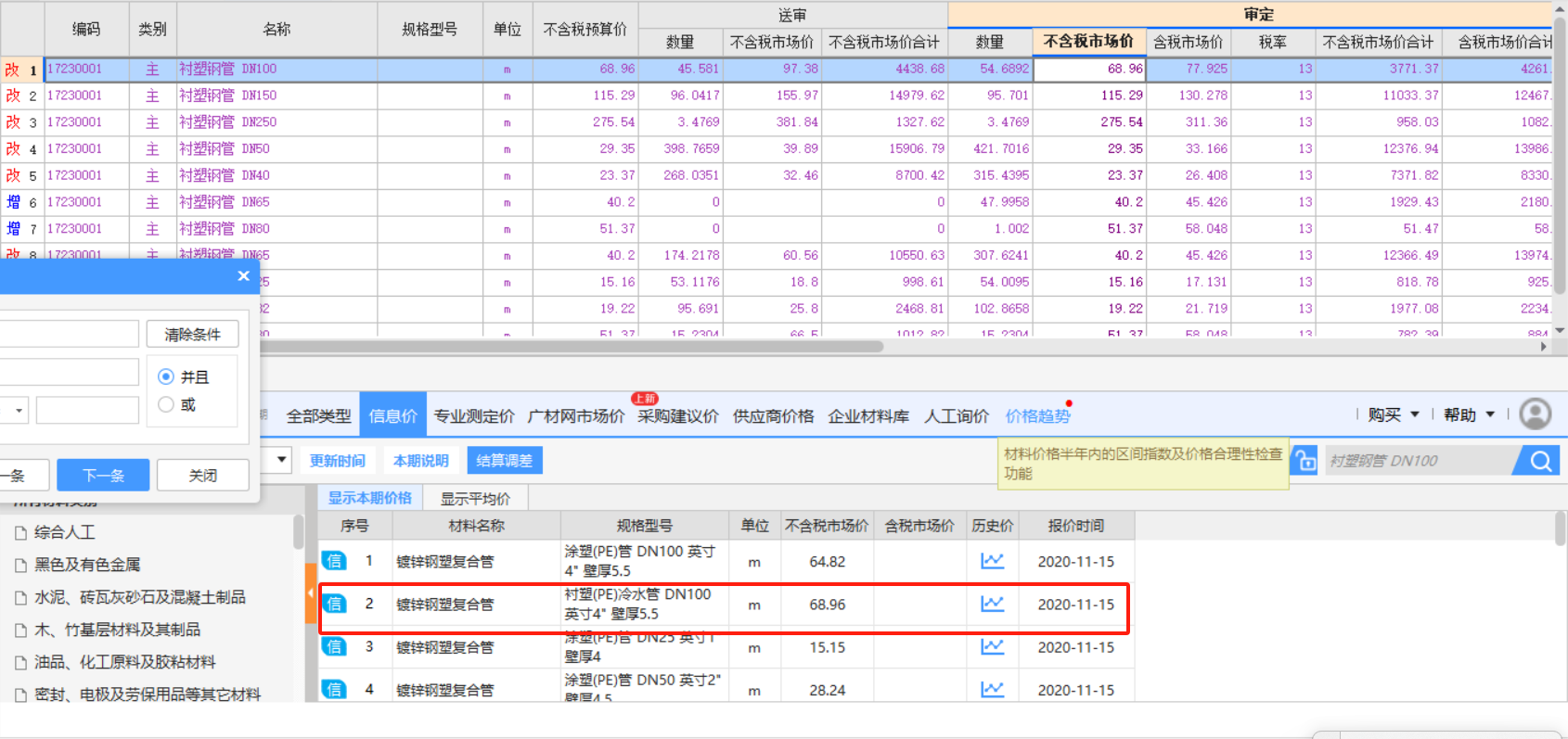Screen dimensions: 1568x739
Task: Click the 信 icon of row 1
Action: coord(334,561)
